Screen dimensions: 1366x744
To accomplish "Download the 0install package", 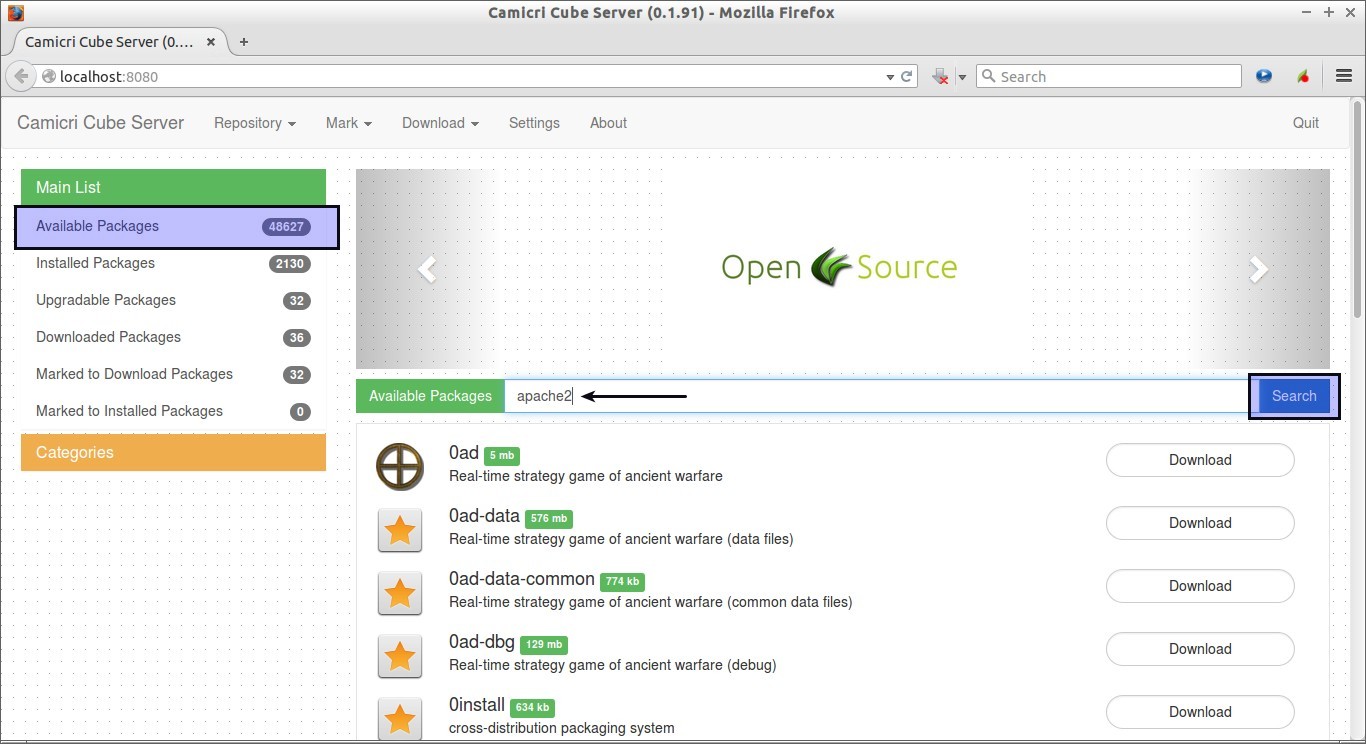I will click(x=1200, y=712).
